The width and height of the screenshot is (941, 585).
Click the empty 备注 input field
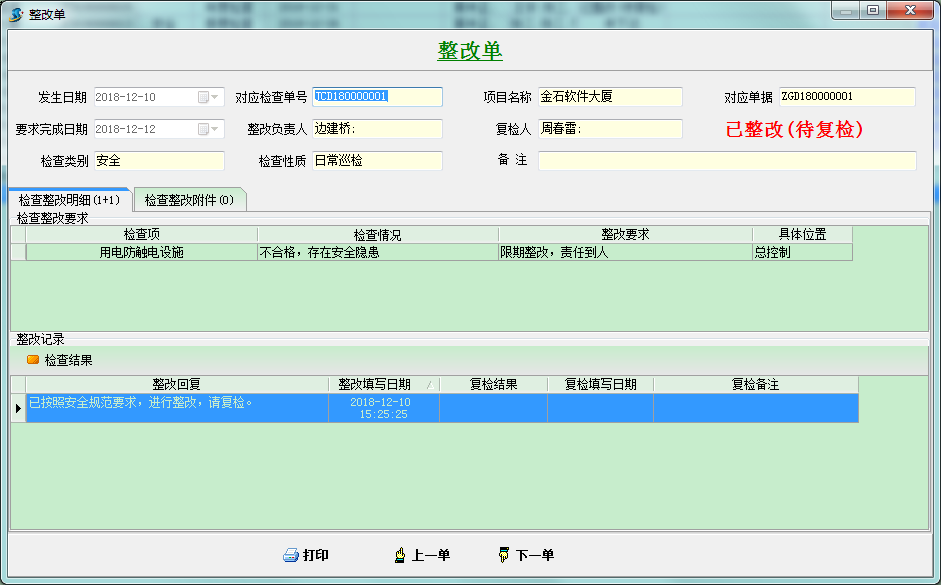coord(727,160)
